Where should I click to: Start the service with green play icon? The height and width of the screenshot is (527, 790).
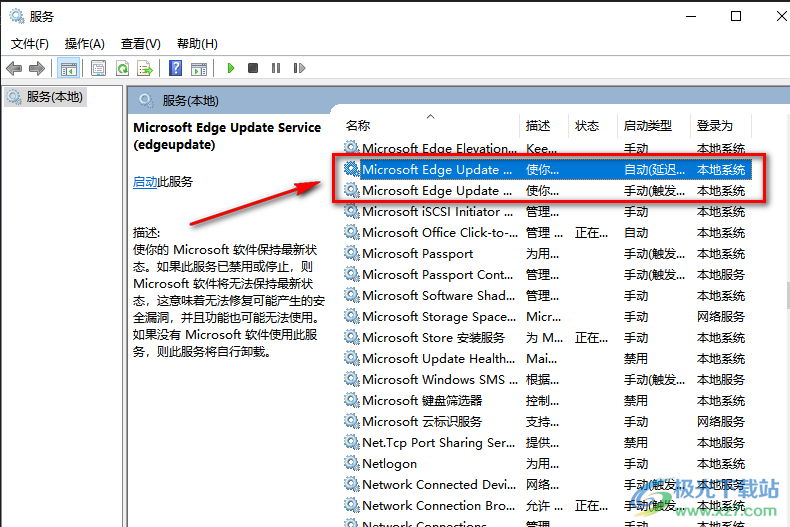(231, 68)
